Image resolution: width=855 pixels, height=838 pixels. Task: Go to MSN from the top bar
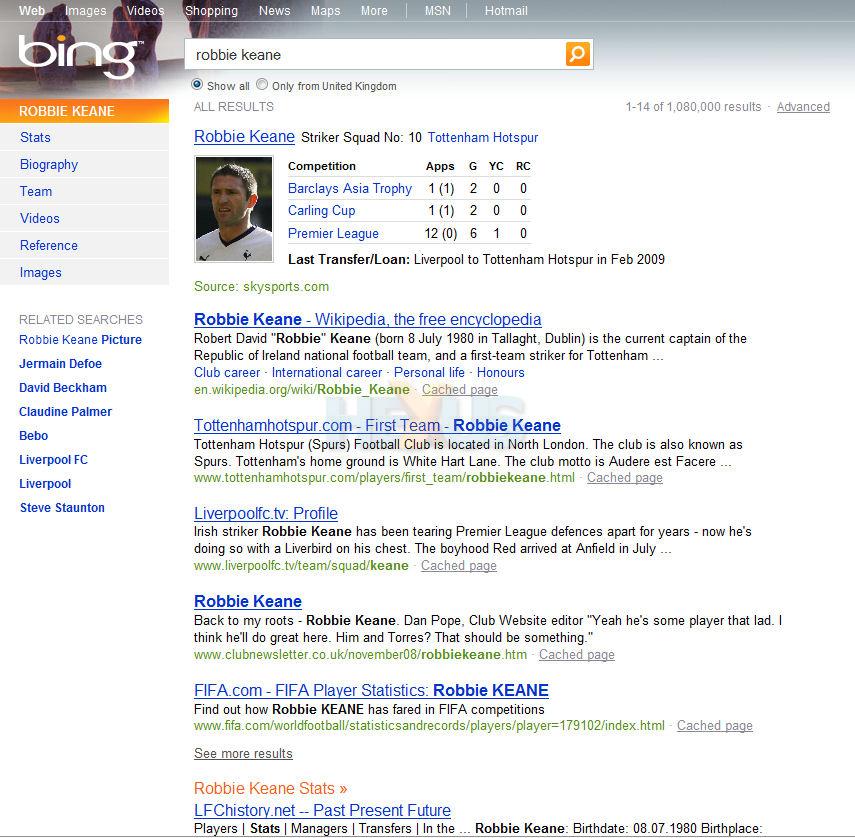click(437, 10)
